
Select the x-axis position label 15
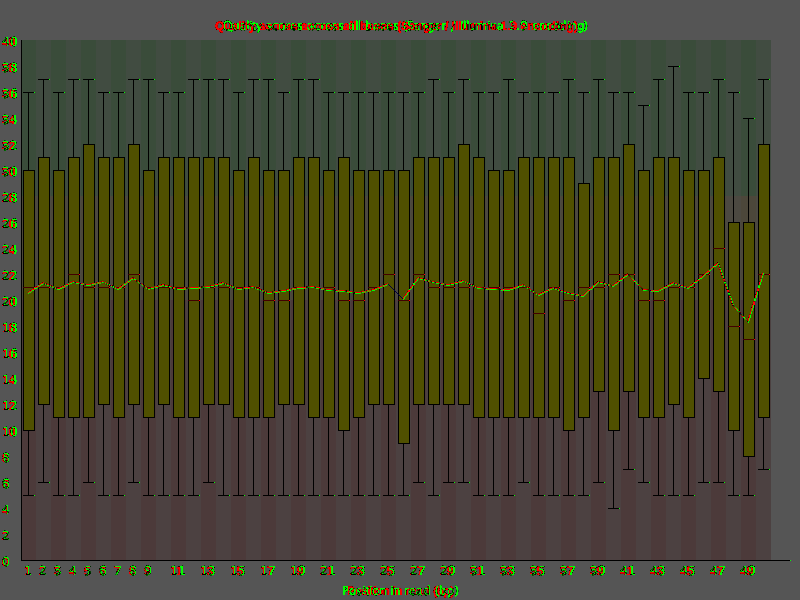(238, 571)
